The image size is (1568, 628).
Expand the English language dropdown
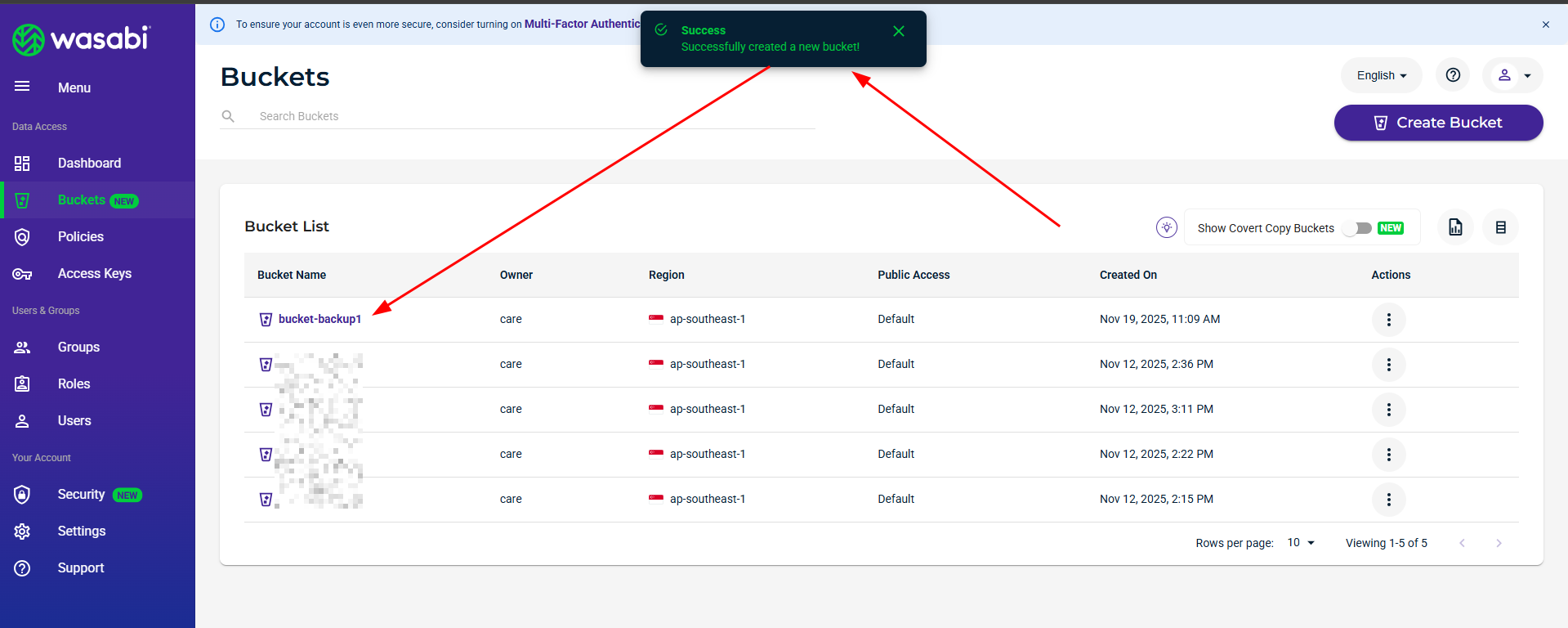point(1381,75)
